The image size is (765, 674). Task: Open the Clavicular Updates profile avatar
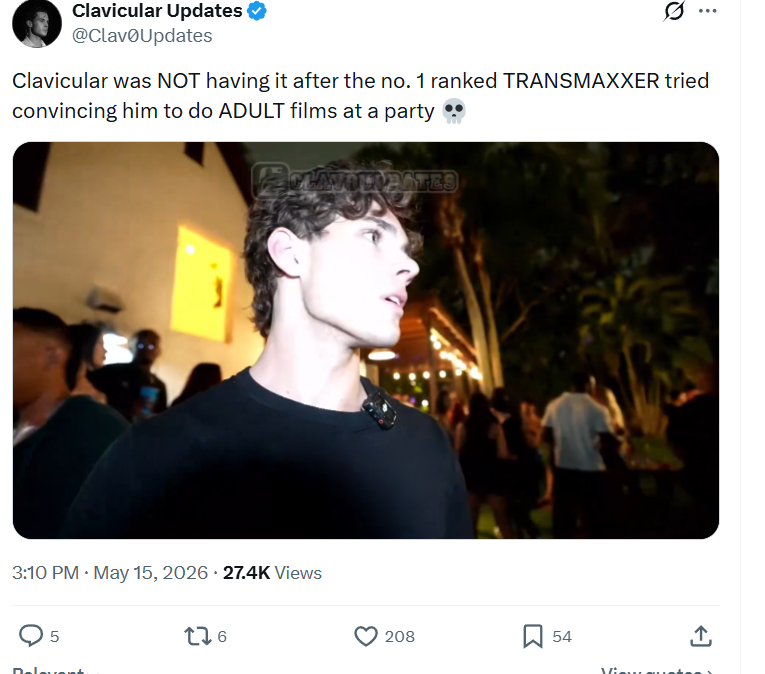click(x=37, y=23)
